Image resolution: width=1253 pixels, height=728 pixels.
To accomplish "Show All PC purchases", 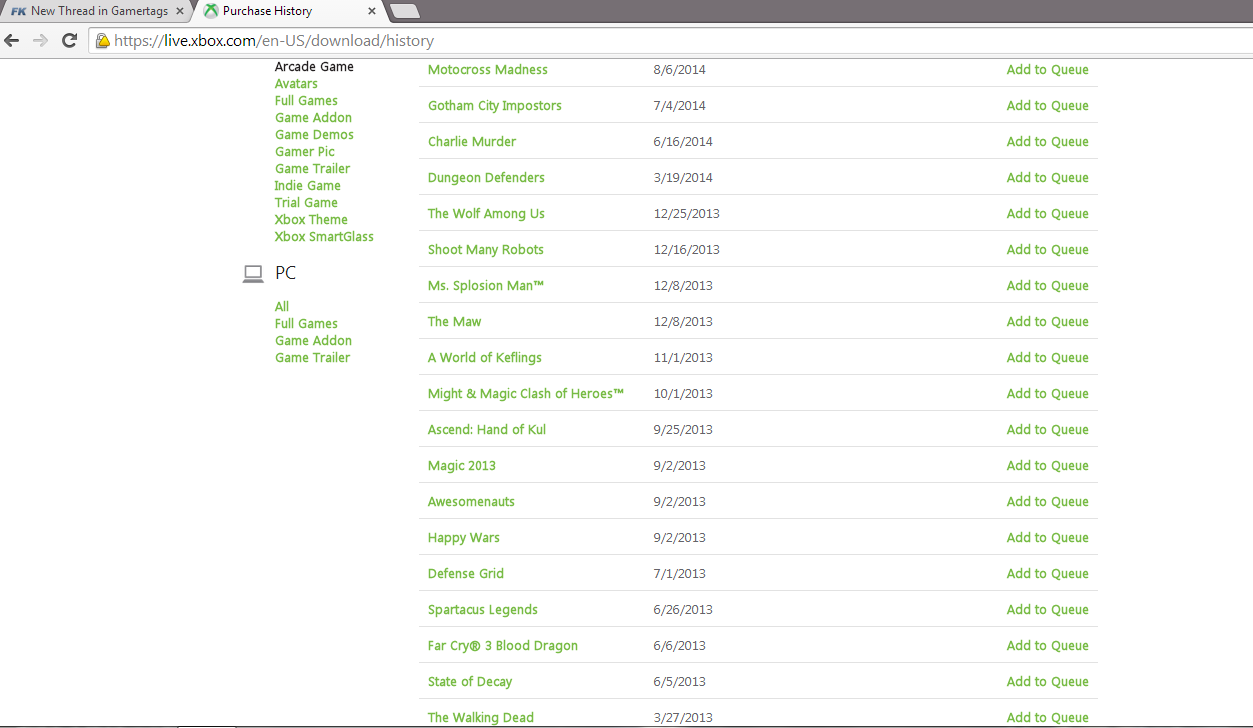I will click(x=282, y=307).
